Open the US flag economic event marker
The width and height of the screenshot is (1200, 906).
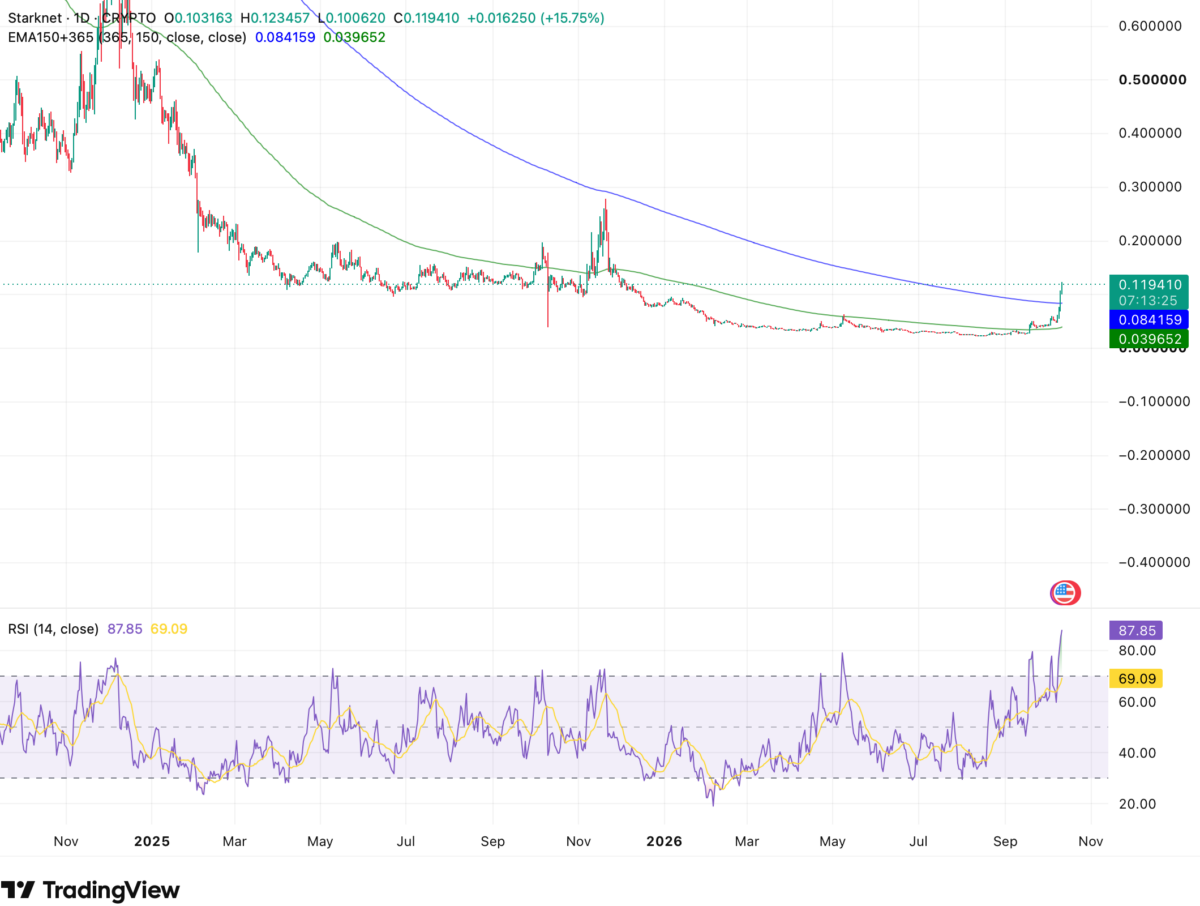click(x=1065, y=593)
